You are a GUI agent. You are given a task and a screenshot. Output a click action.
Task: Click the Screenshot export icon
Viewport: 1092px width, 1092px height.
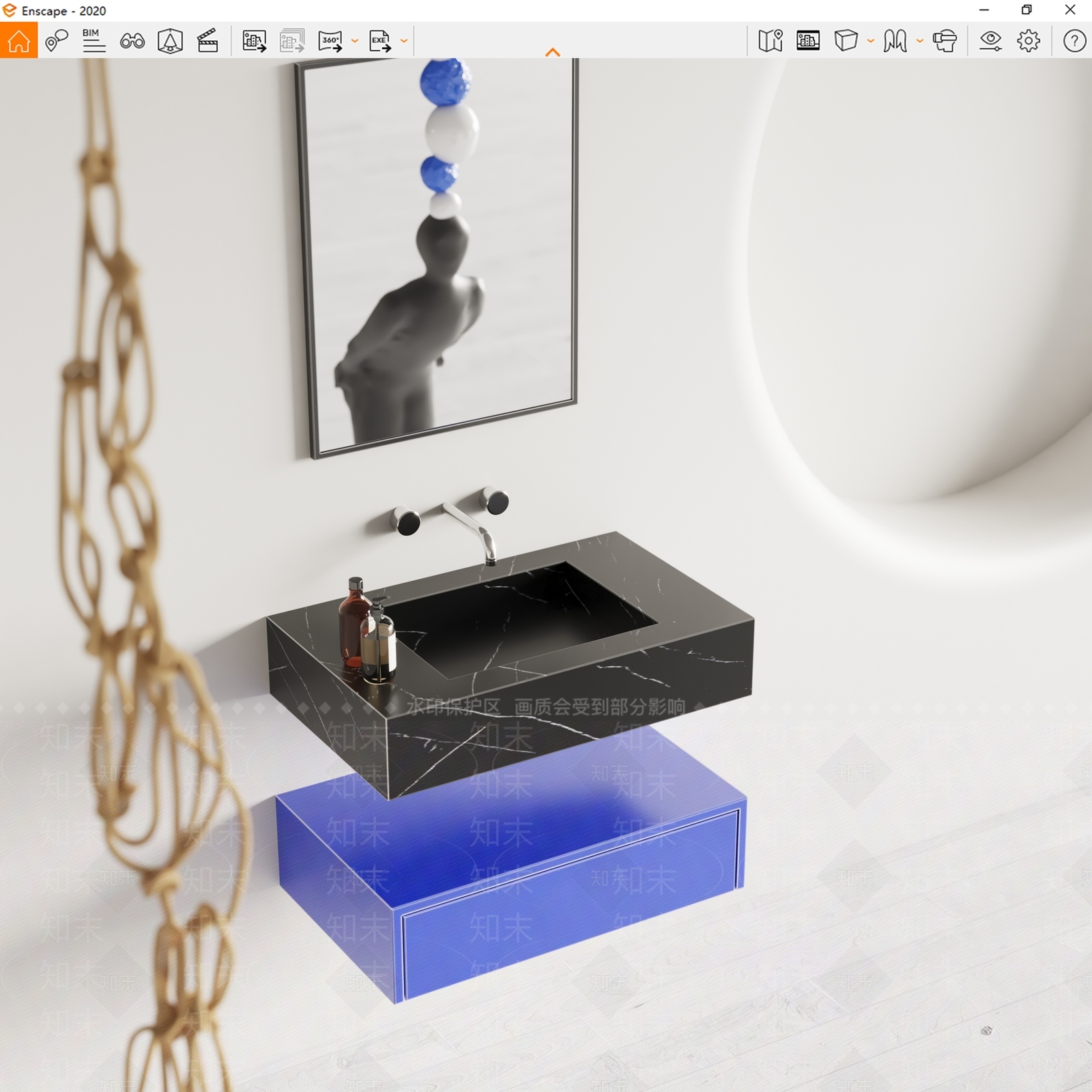(255, 41)
